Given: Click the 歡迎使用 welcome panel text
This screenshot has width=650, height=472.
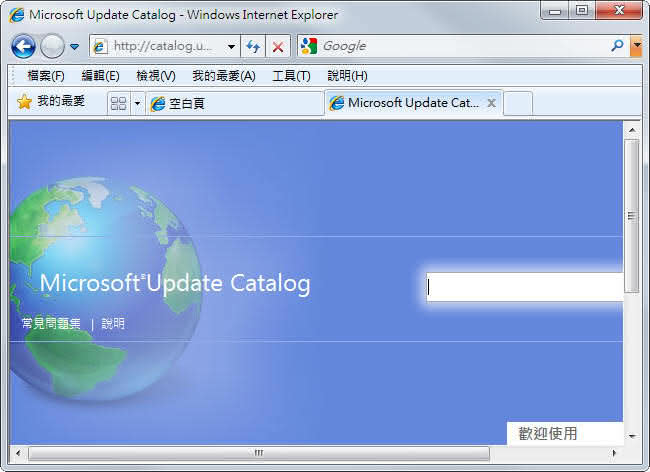Looking at the screenshot, I should 548,433.
